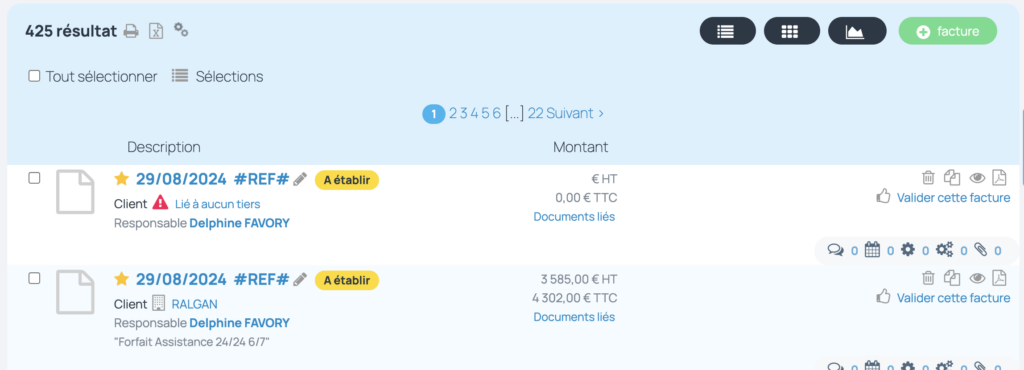Export results to Excel spreadsheet
The image size is (1024, 370).
[155, 31]
